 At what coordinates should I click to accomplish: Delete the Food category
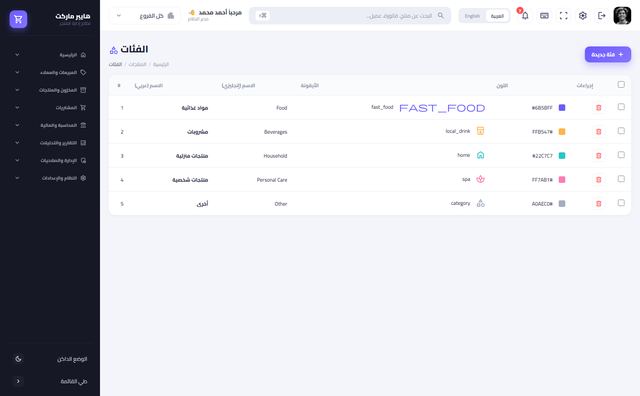599,108
